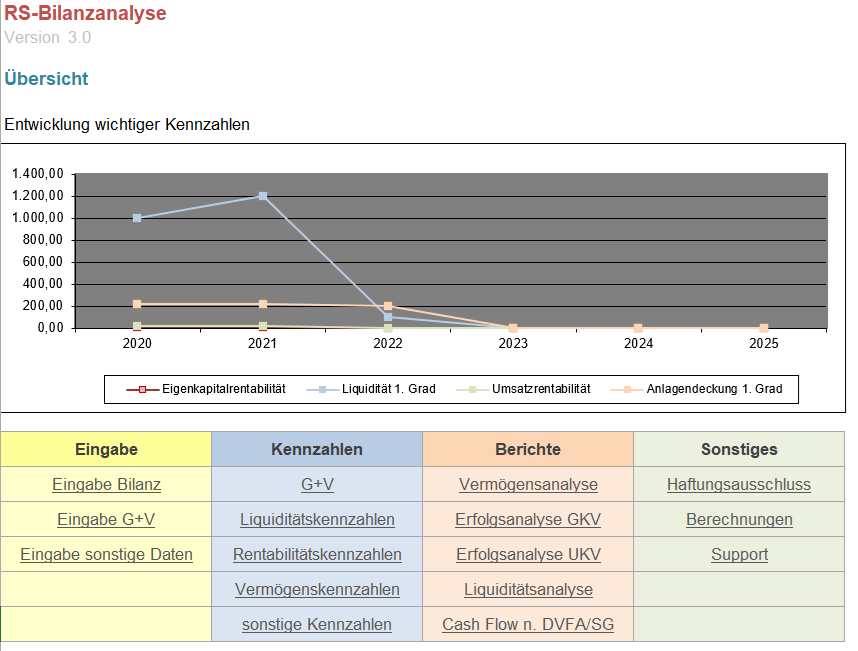Image resolution: width=858 pixels, height=651 pixels.
Task: Open Erfolgsanalyse GKV report
Action: tap(528, 519)
